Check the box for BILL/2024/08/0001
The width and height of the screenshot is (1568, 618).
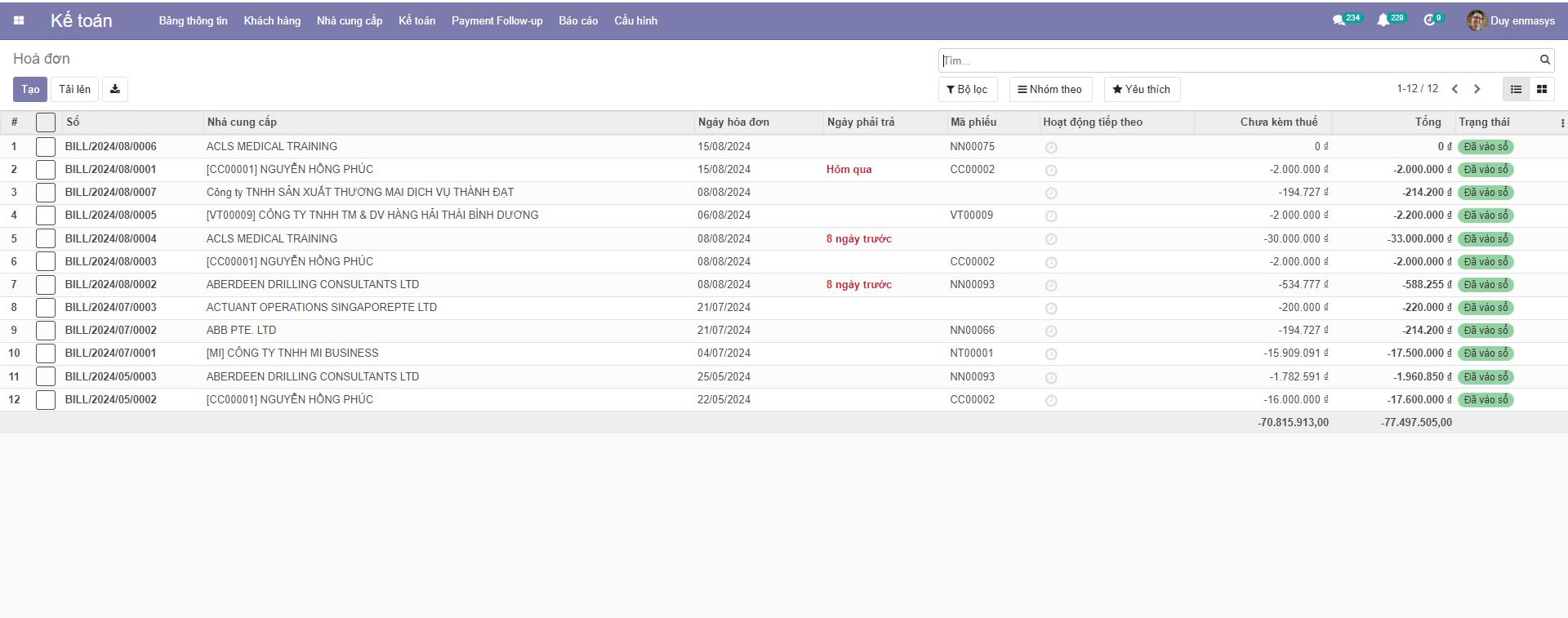[46, 170]
